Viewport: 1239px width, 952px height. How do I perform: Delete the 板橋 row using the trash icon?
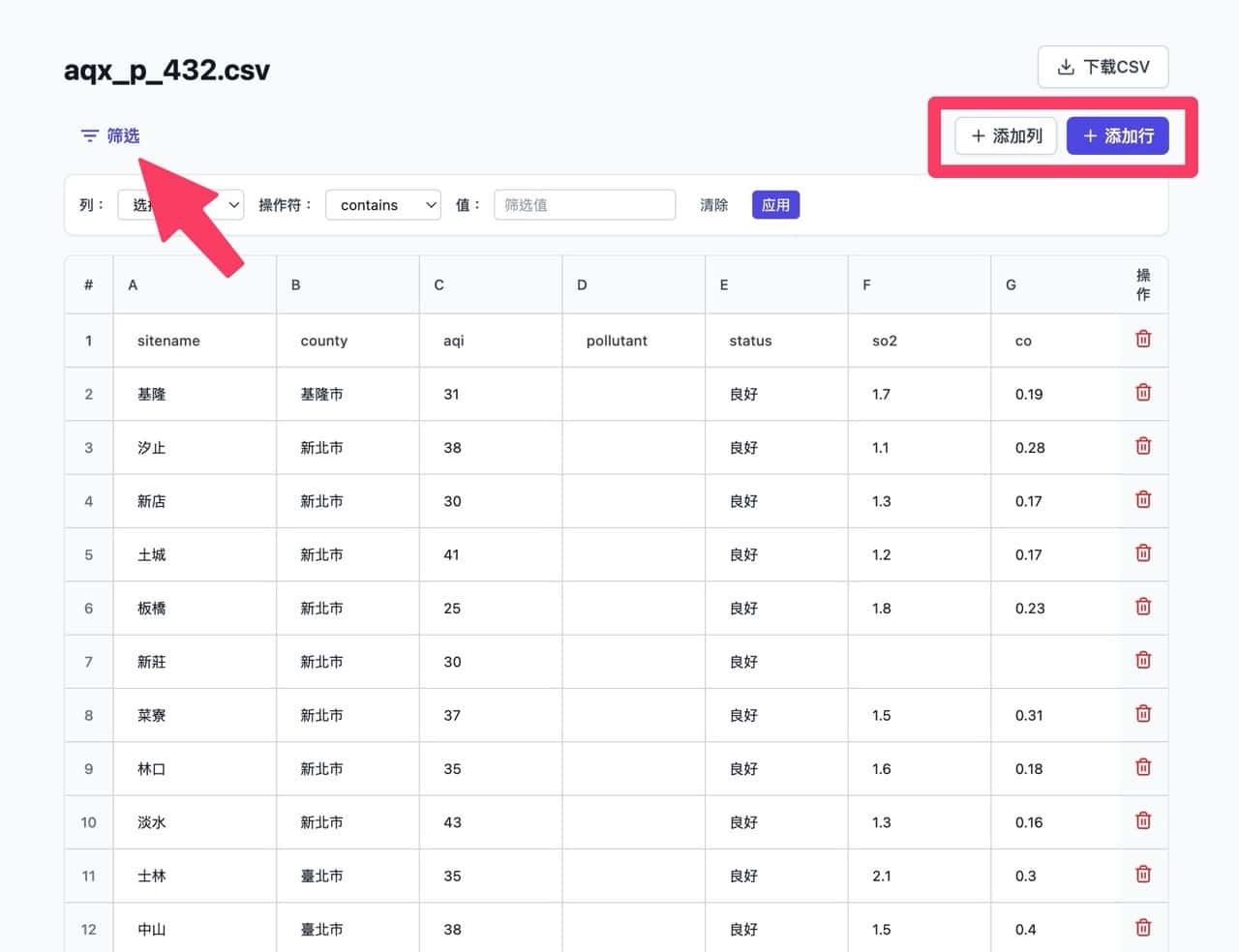pos(1143,607)
